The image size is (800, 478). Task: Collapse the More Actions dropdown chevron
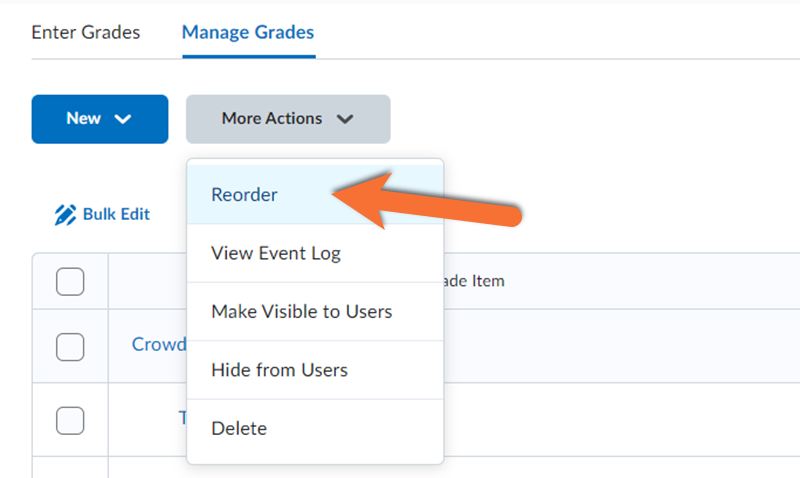[345, 119]
